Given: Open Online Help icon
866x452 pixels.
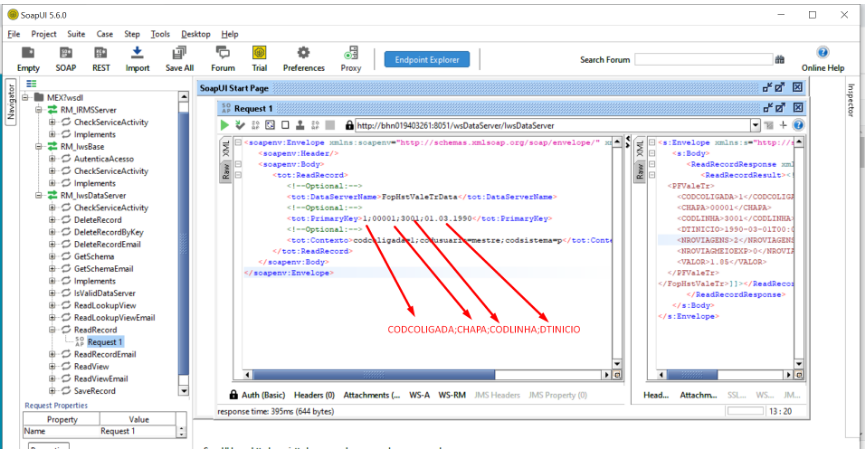Looking at the screenshot, I should tap(822, 52).
